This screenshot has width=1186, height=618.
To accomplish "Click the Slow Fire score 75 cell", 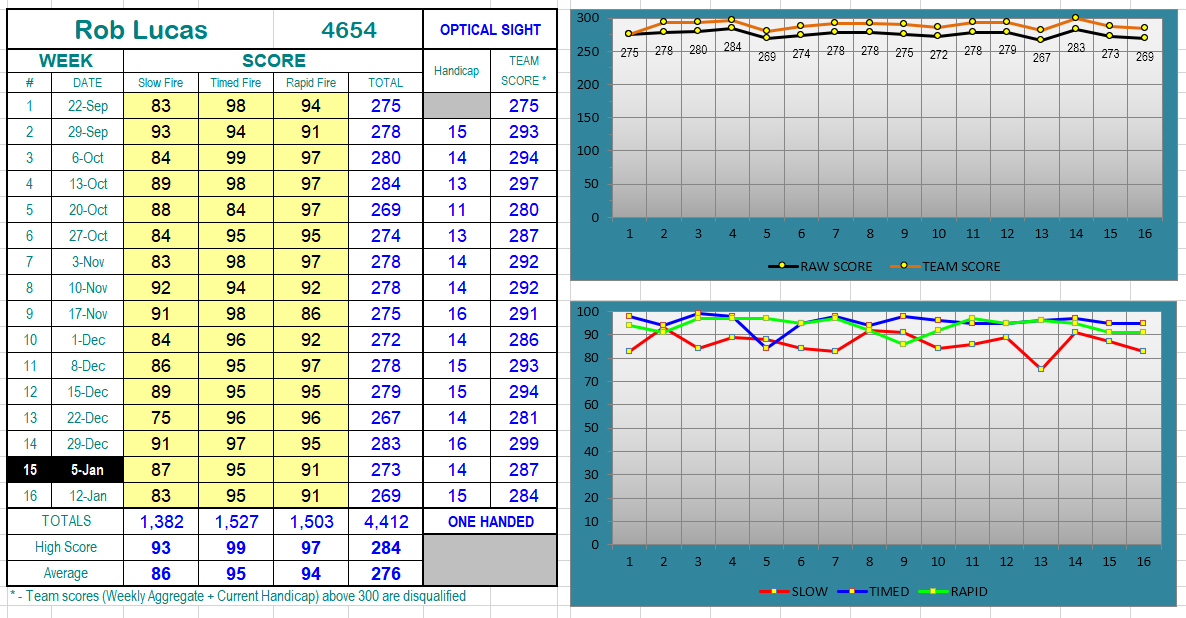I will coord(160,418).
